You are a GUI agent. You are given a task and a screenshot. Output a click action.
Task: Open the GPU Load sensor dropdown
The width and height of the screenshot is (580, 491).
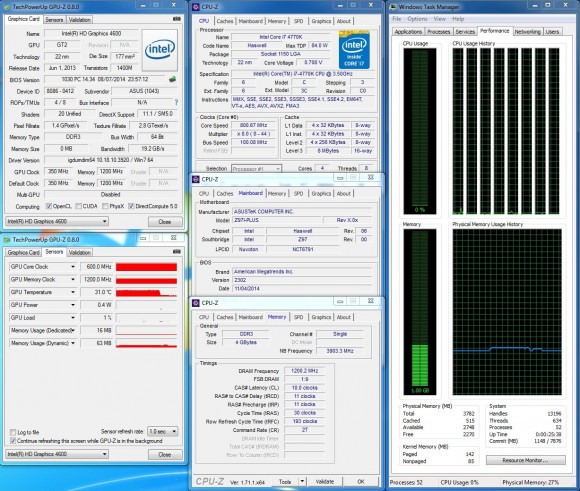tap(73, 317)
